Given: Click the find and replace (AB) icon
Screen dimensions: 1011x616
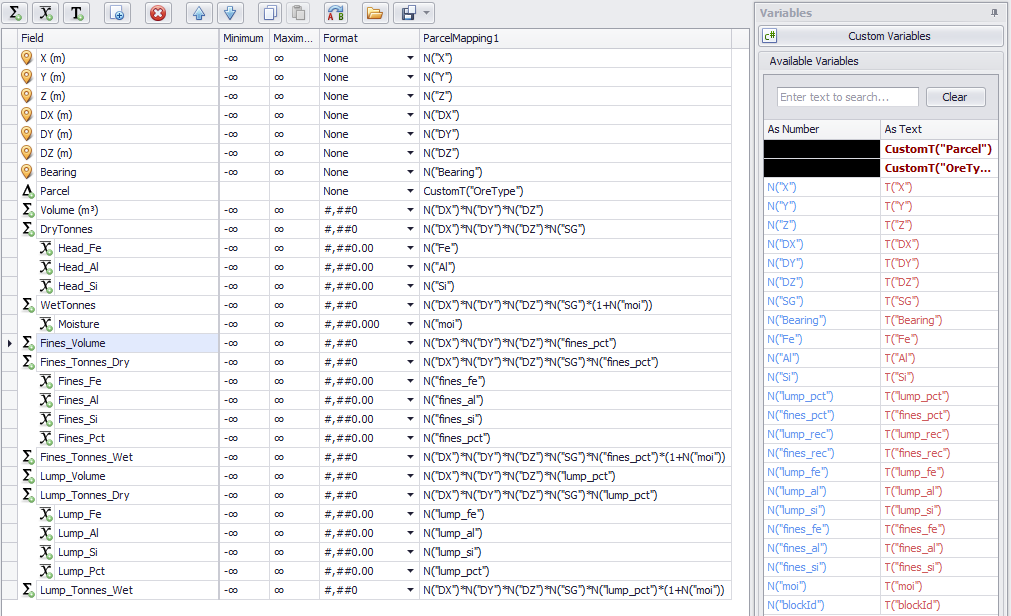Looking at the screenshot, I should point(336,13).
